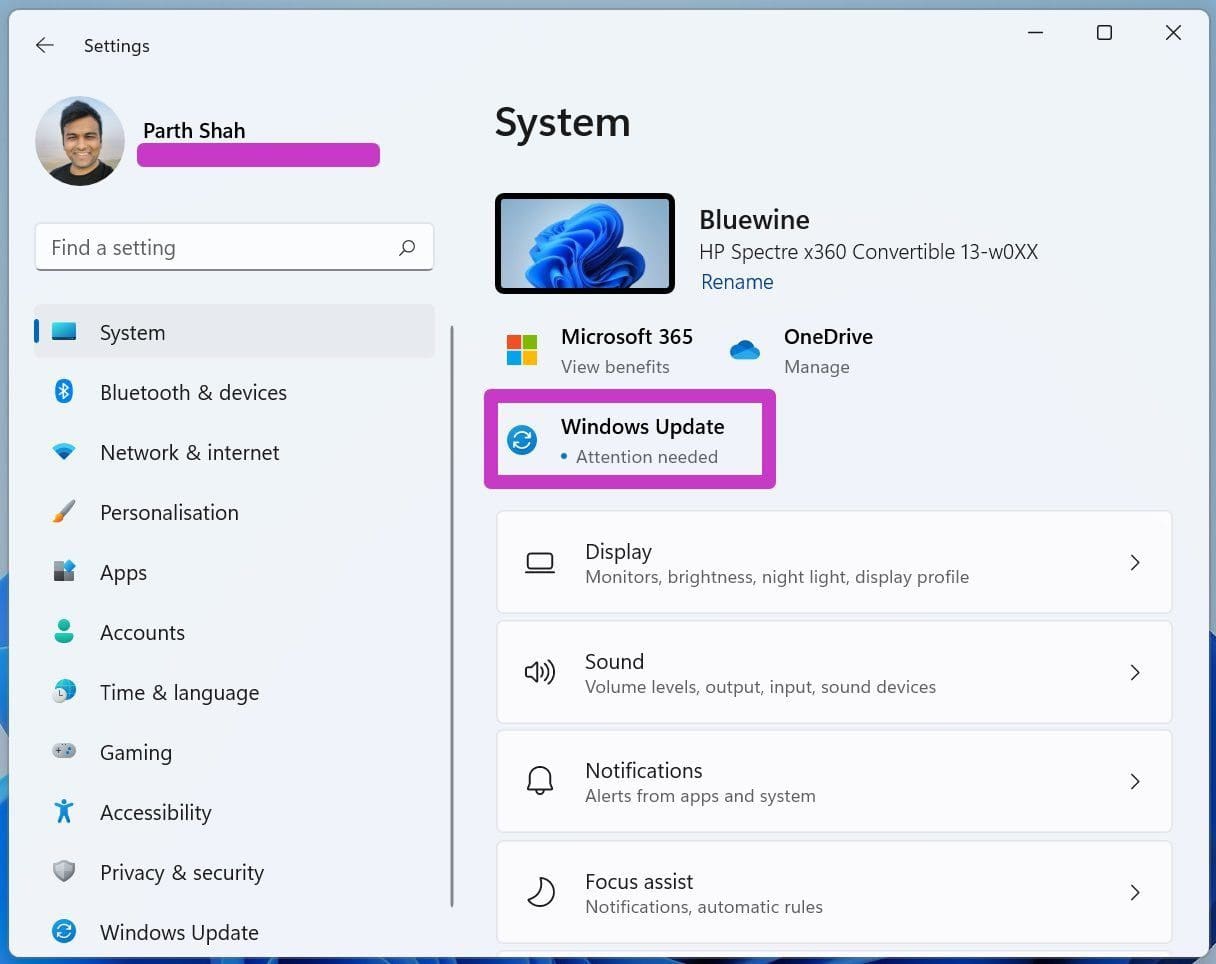Screen dimensions: 1216x964
Task: Click the Bluetooth icon in sidebar
Action: click(x=64, y=392)
